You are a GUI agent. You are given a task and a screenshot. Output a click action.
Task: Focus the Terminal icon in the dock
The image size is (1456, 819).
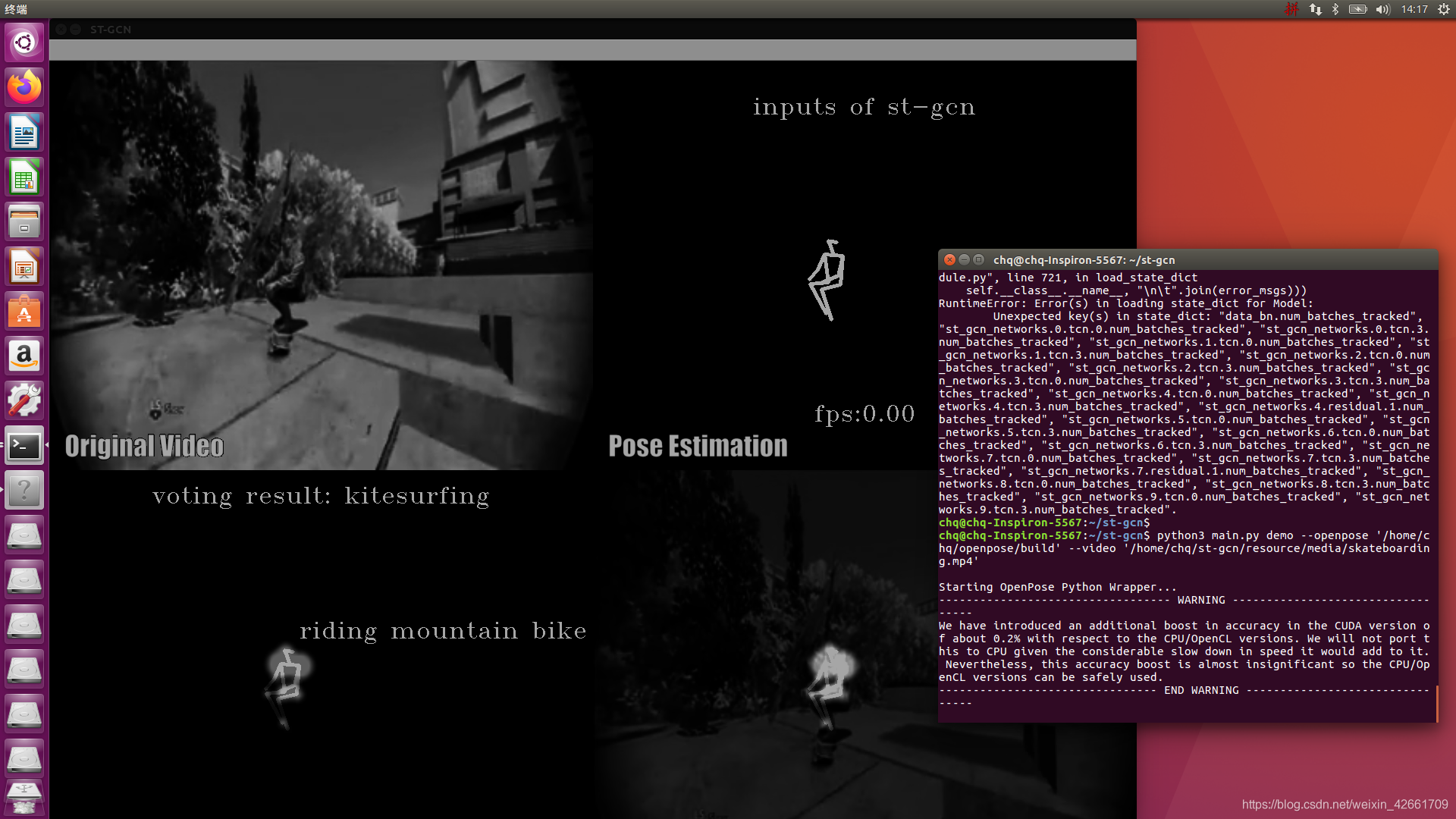point(24,446)
